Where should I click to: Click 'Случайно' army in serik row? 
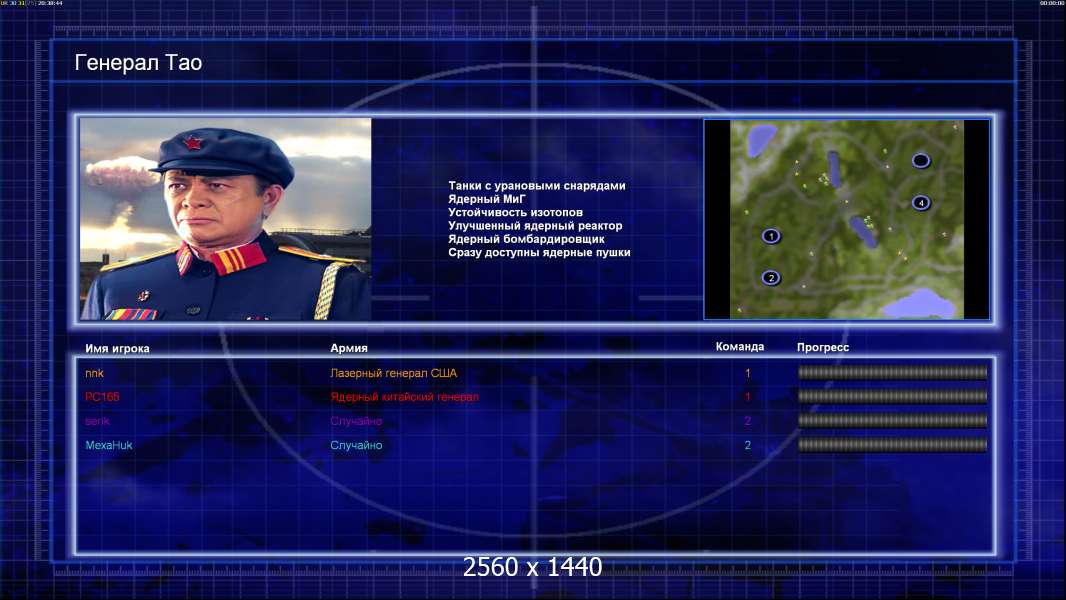pyautogui.click(x=356, y=421)
